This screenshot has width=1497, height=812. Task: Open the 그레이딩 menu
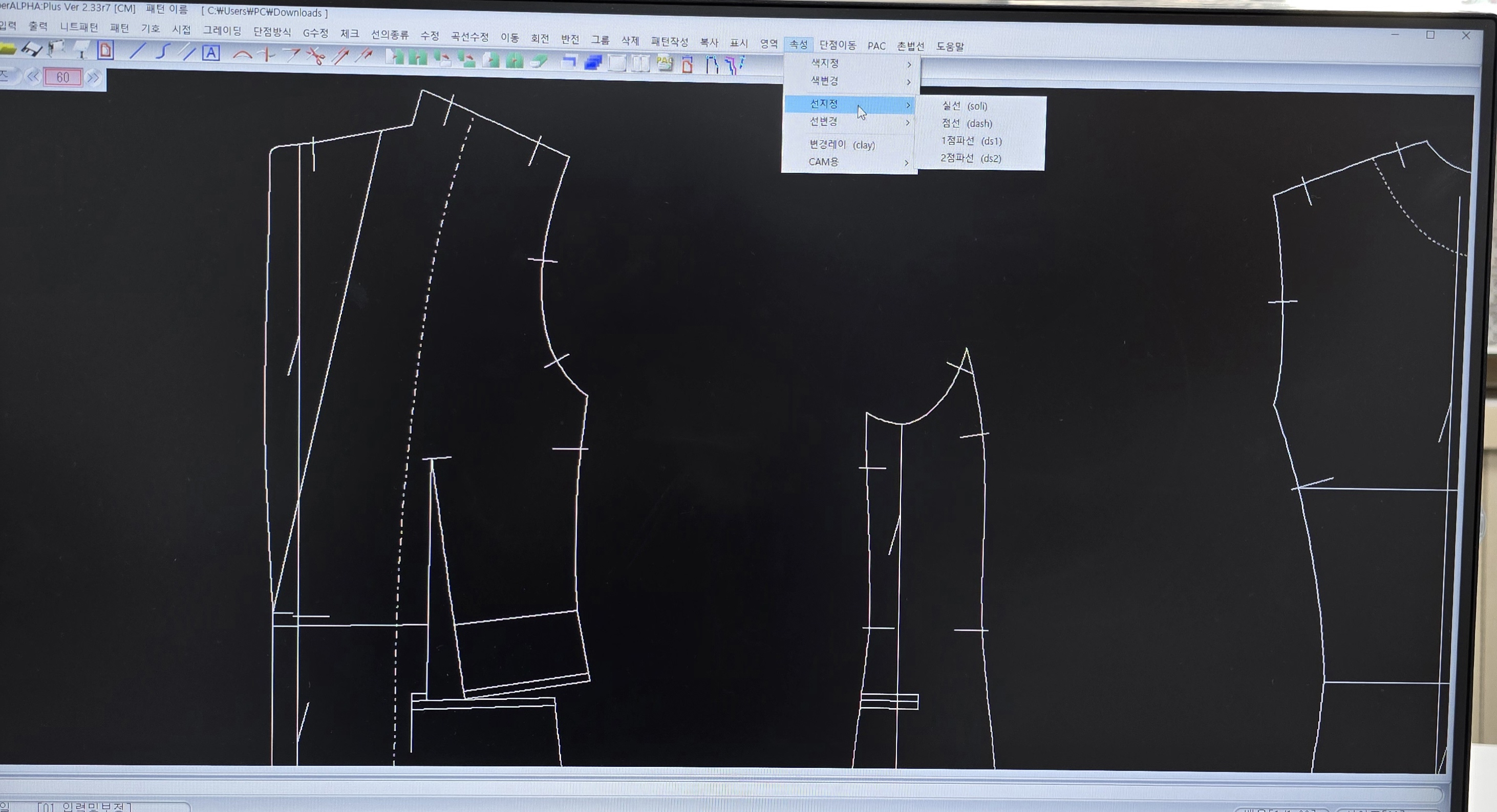point(221,31)
